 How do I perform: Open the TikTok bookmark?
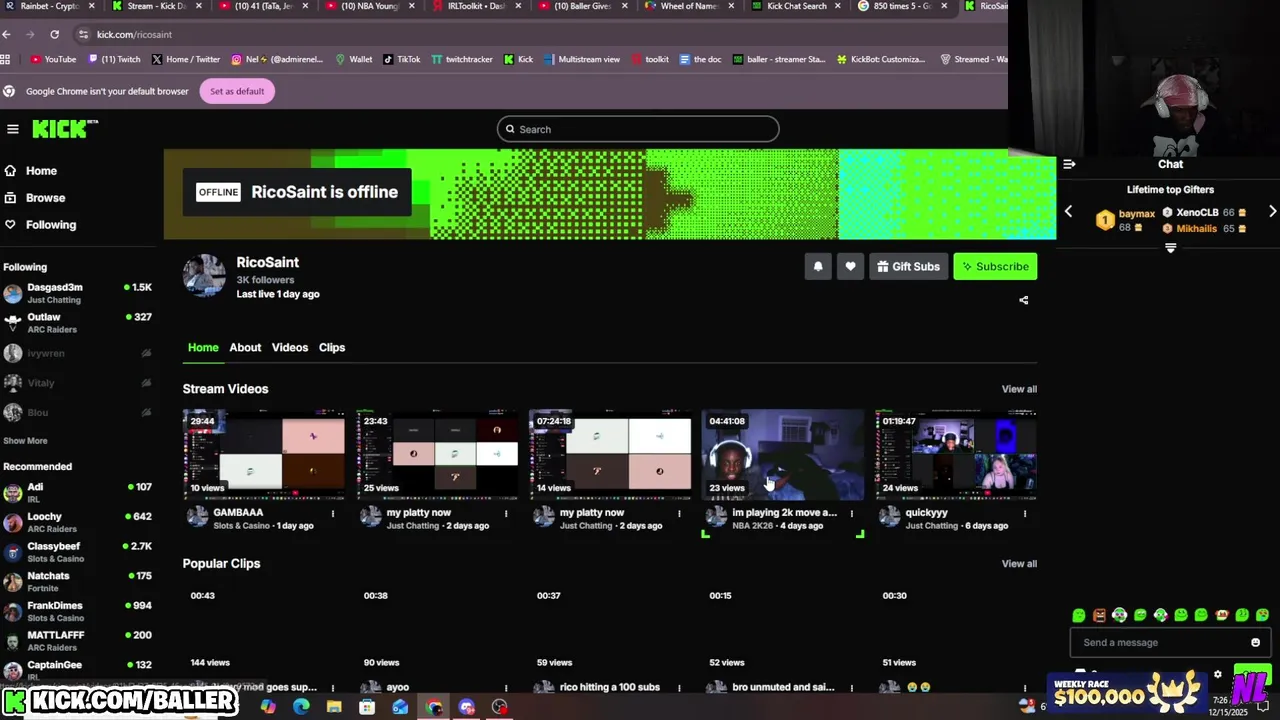pos(401,59)
